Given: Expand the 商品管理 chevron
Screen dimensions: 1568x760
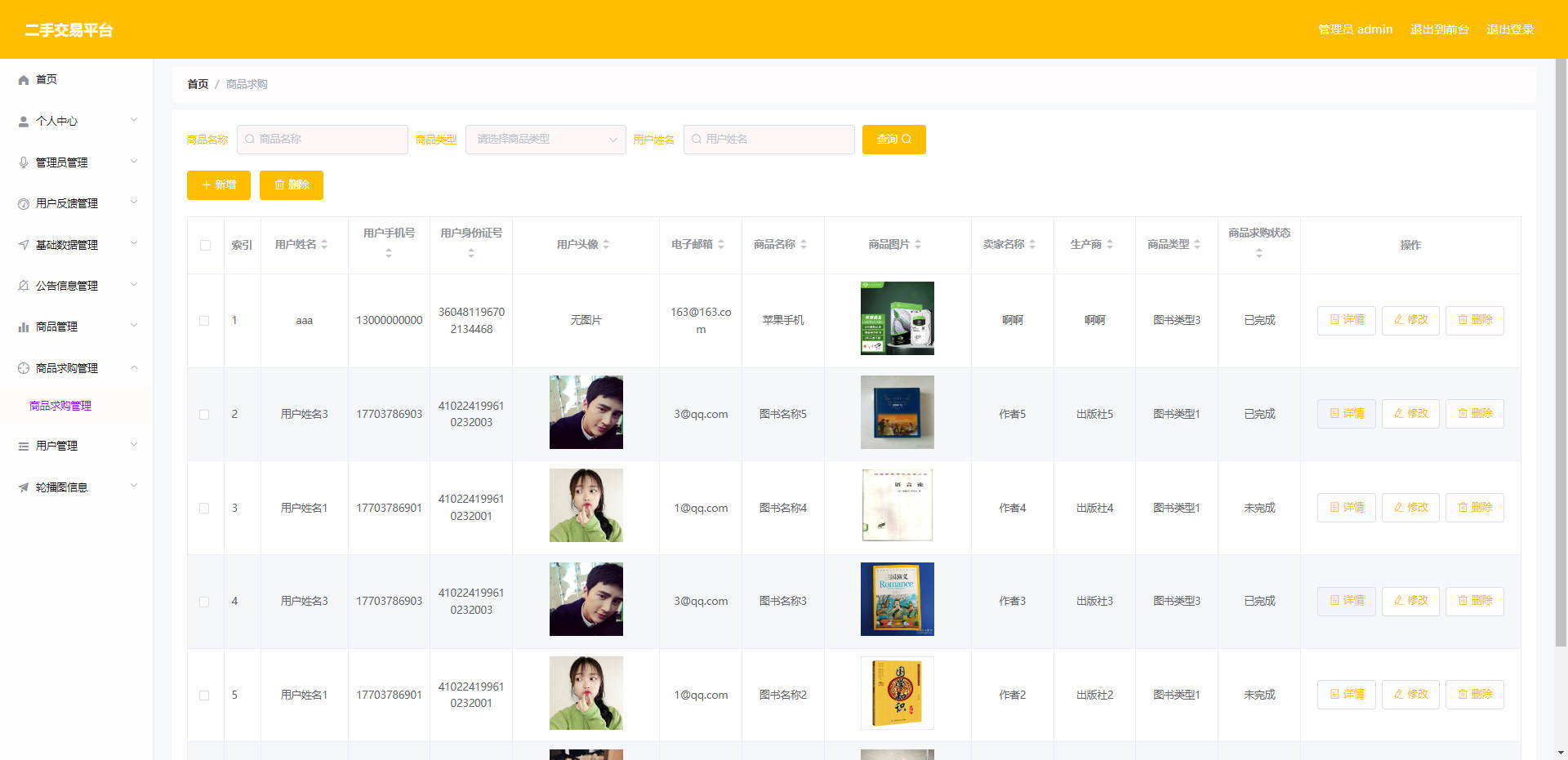Looking at the screenshot, I should click(134, 326).
